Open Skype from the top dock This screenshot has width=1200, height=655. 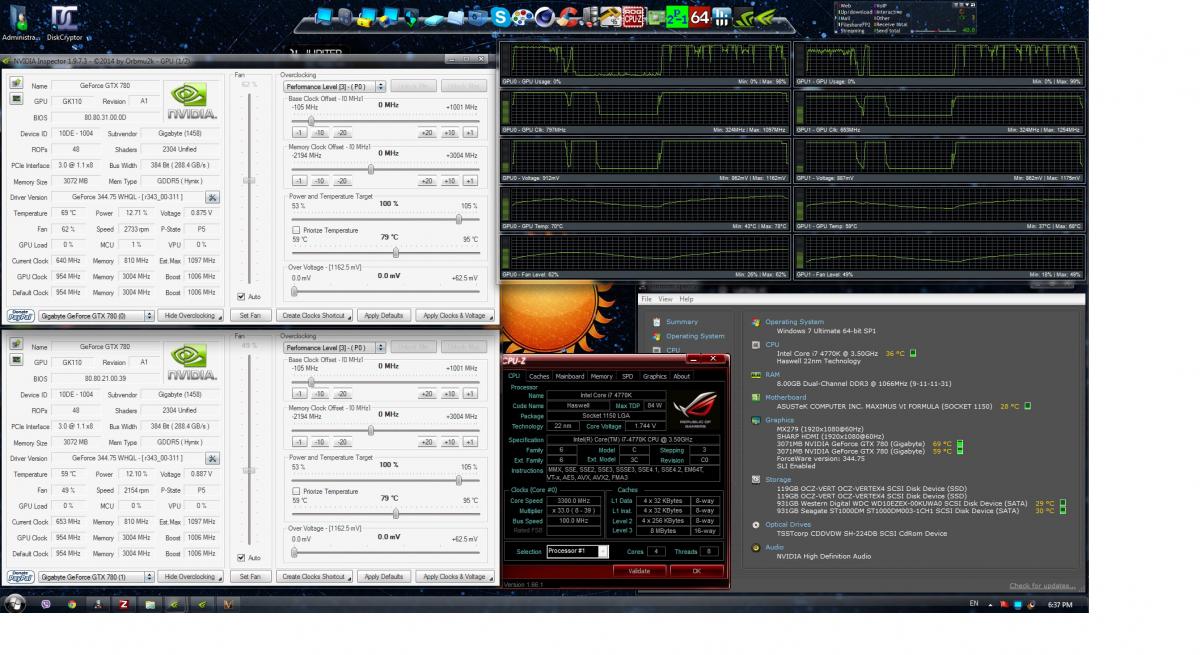(500, 16)
